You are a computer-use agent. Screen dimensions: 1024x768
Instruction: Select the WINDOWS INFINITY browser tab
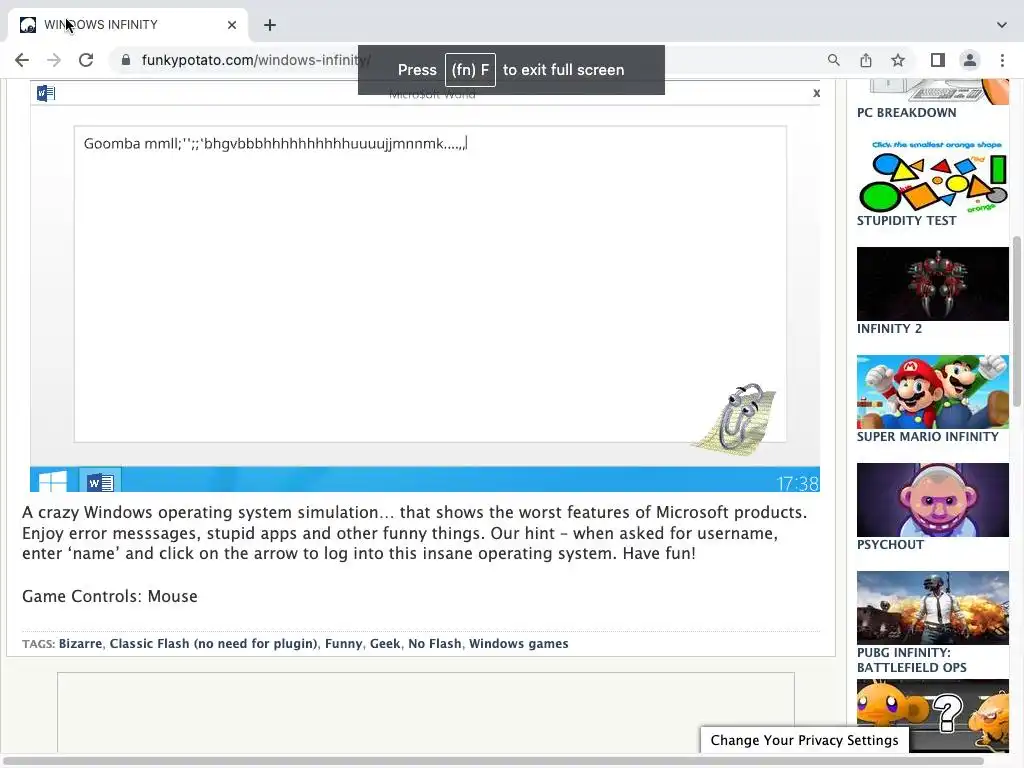point(127,25)
